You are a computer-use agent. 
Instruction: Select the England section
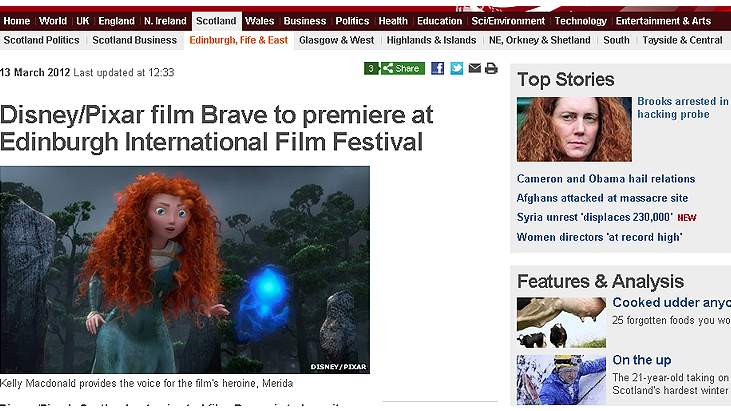pyautogui.click(x=116, y=21)
